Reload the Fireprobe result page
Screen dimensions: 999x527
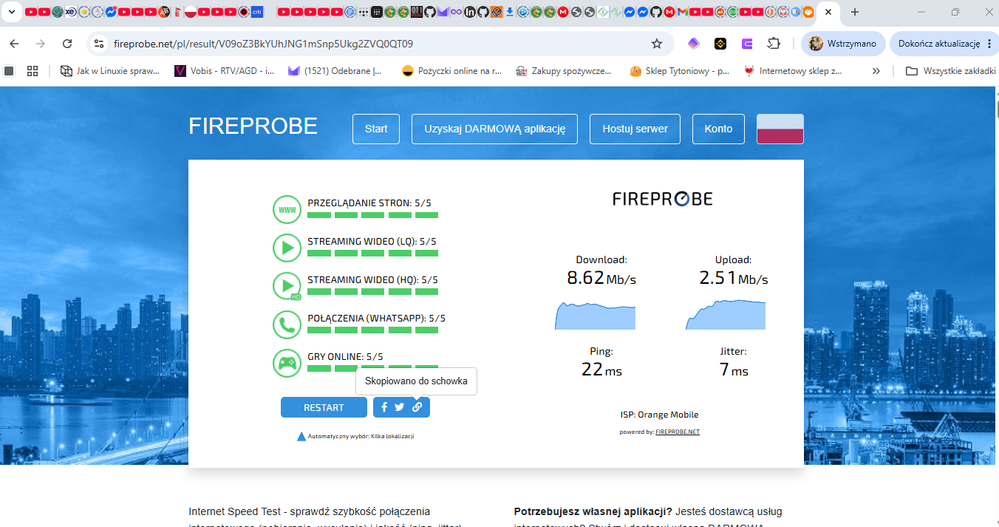[67, 43]
